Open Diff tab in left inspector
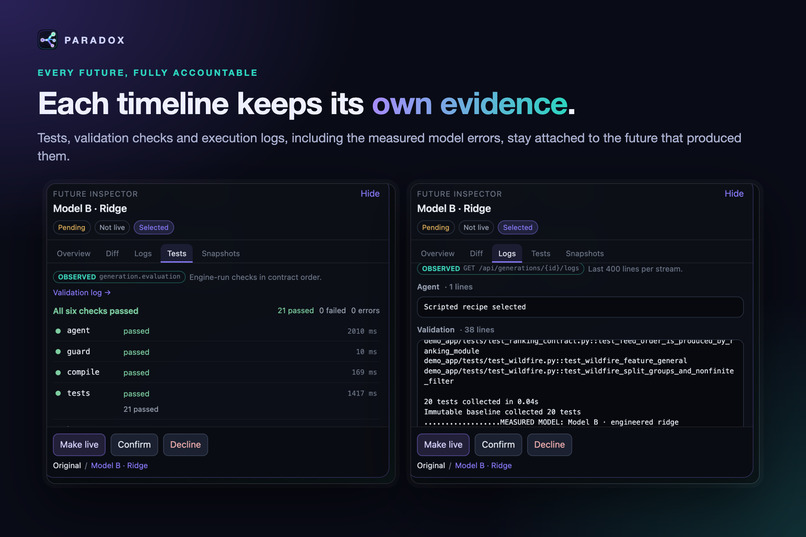This screenshot has width=806, height=537. pyautogui.click(x=112, y=253)
